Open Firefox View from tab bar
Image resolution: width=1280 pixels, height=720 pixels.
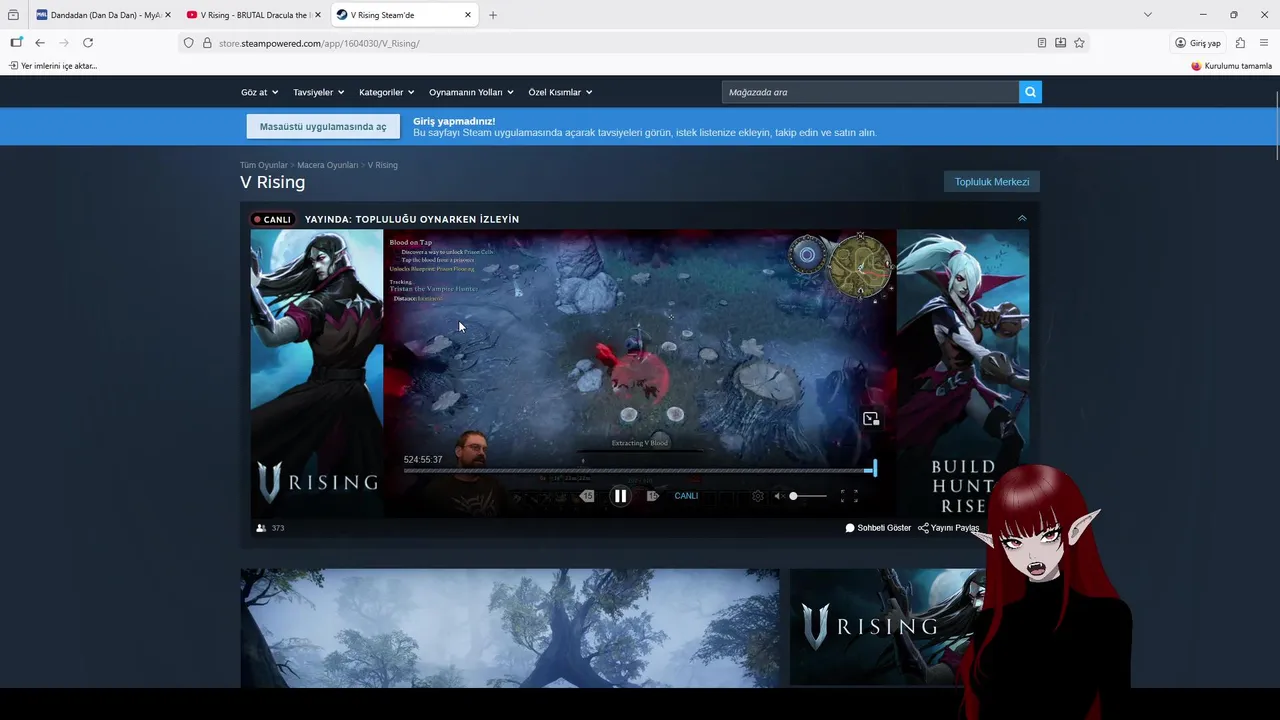[13, 15]
